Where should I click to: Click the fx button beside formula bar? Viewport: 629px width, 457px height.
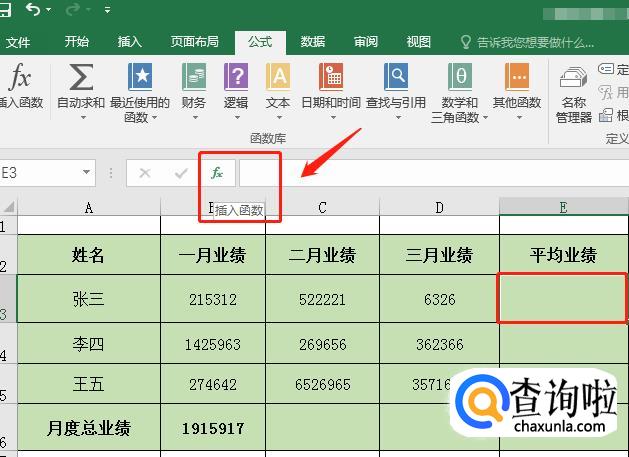point(217,173)
